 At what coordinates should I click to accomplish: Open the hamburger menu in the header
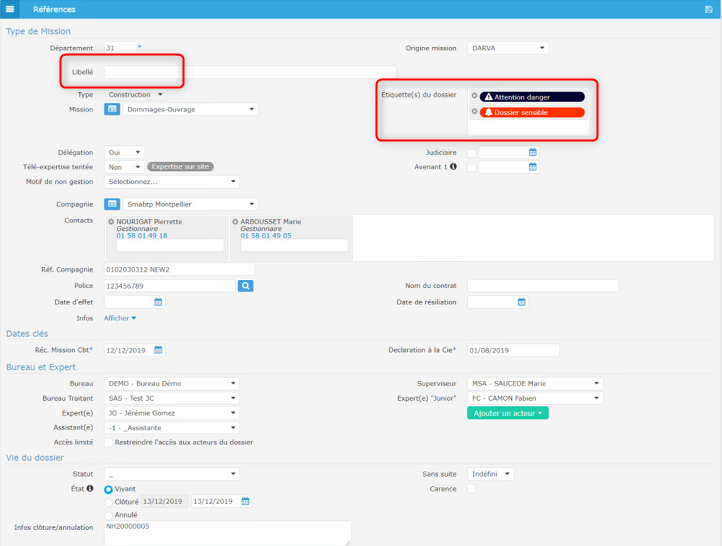[11, 9]
